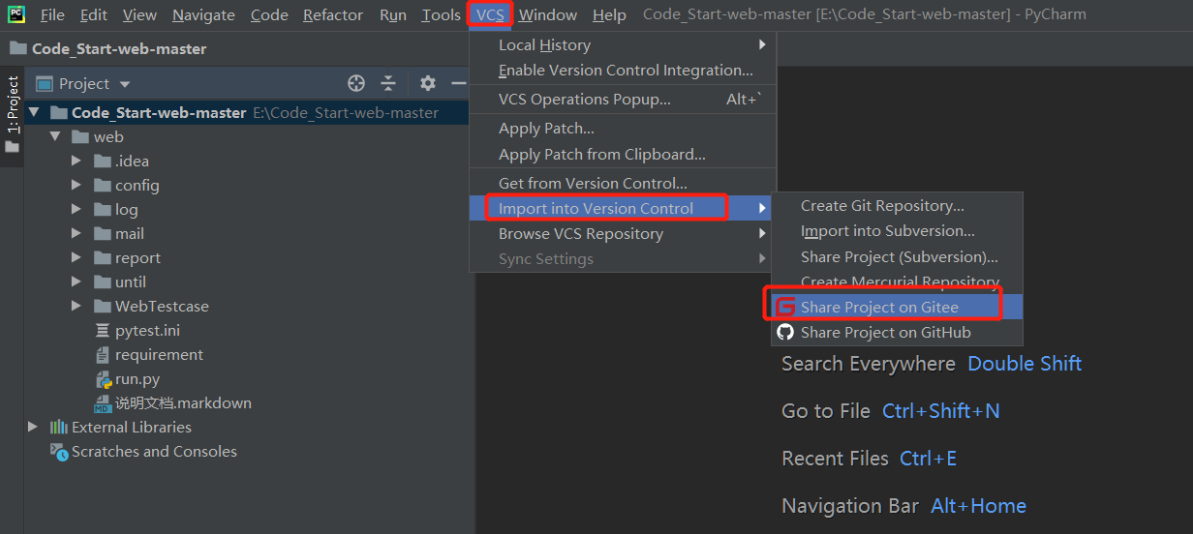1193x534 pixels.
Task: Choose Enable Version Control Integration
Action: click(x=622, y=70)
